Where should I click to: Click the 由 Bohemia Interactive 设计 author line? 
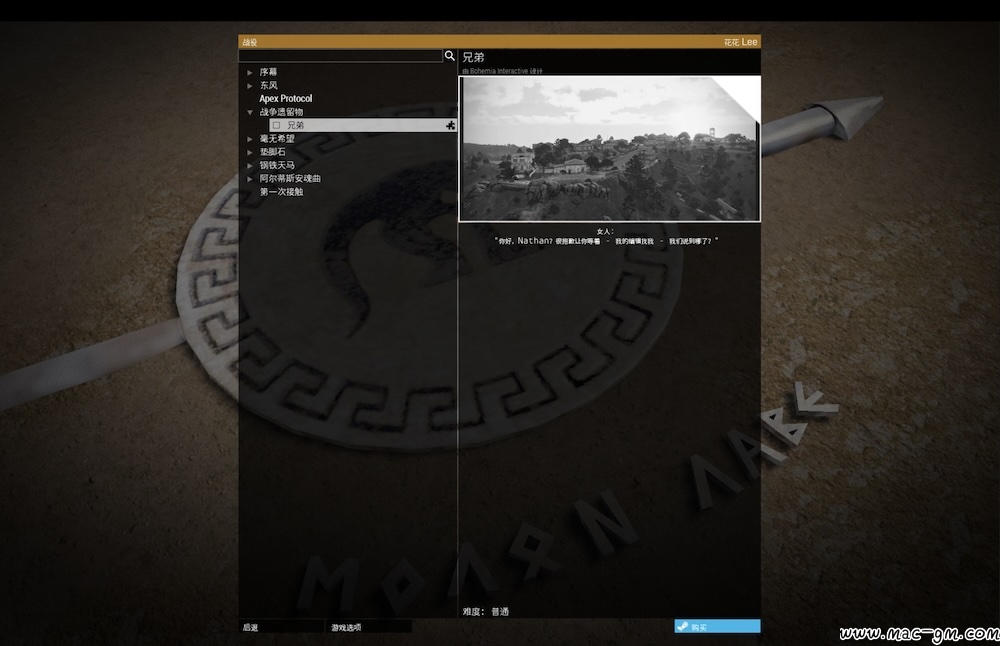tap(502, 71)
